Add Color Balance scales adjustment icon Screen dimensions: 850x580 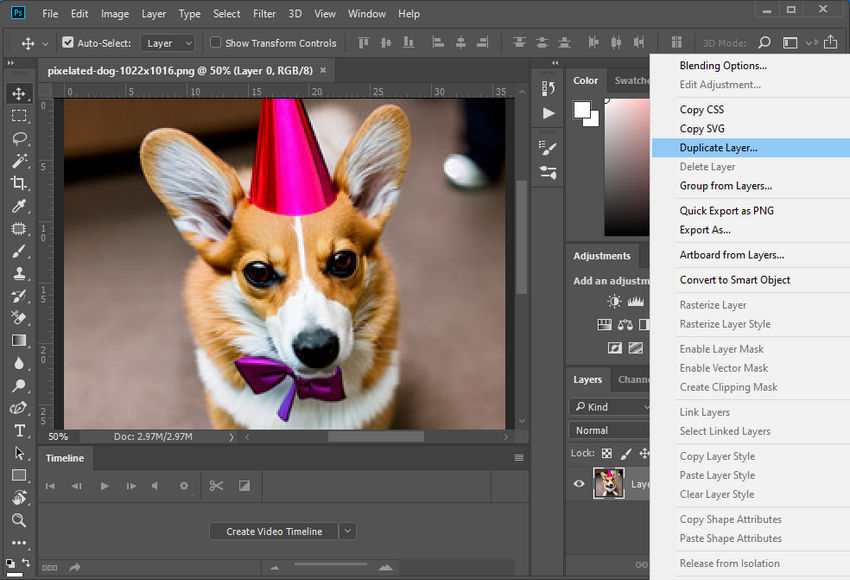(x=625, y=325)
